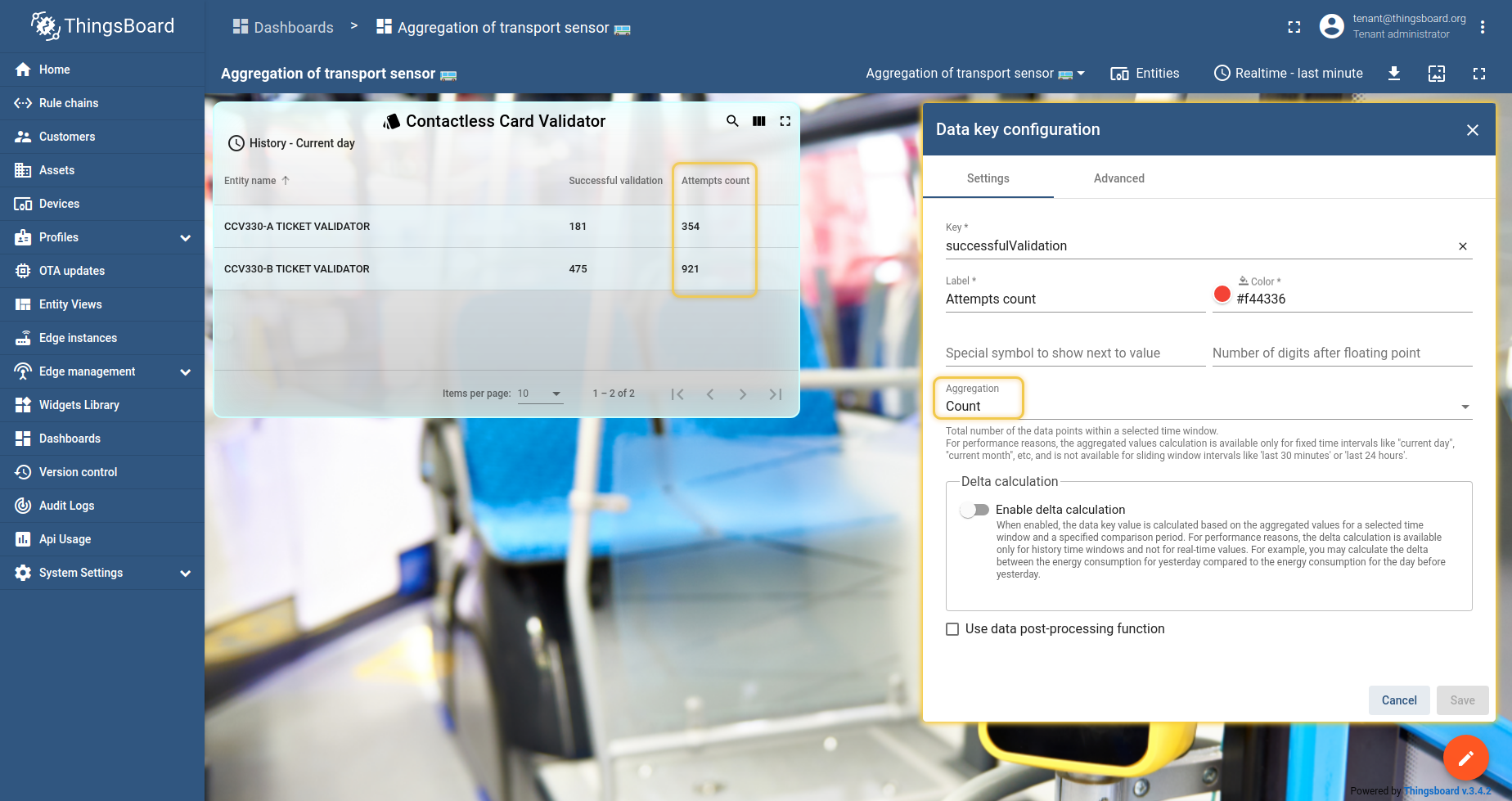Open Api Usage page
Image resolution: width=1512 pixels, height=801 pixels.
pos(102,539)
